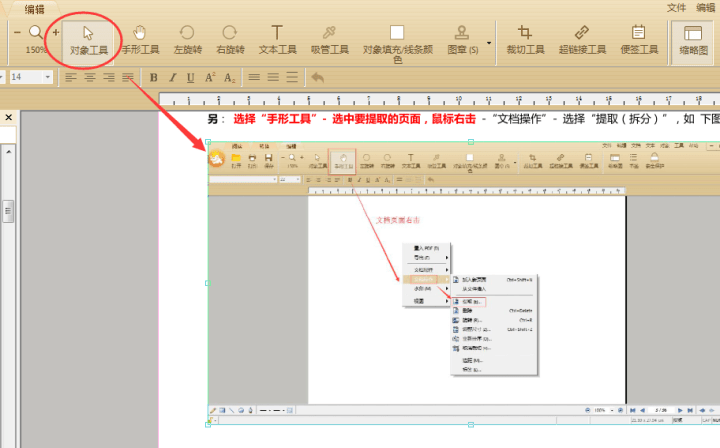Expand the 图章 stamp dropdown arrow
The height and width of the screenshot is (448, 720).
tap(489, 43)
